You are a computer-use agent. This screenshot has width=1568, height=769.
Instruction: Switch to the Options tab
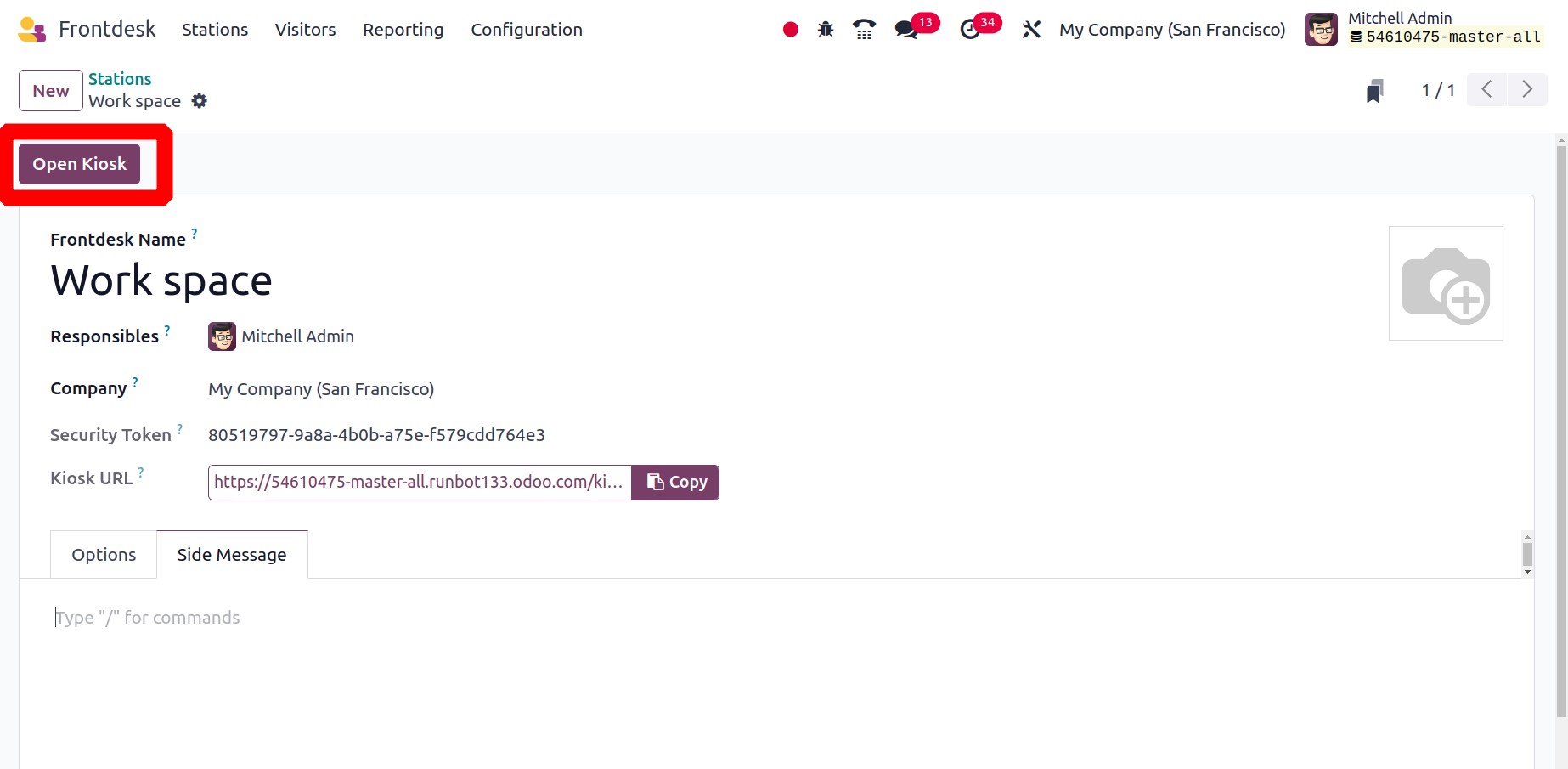104,555
